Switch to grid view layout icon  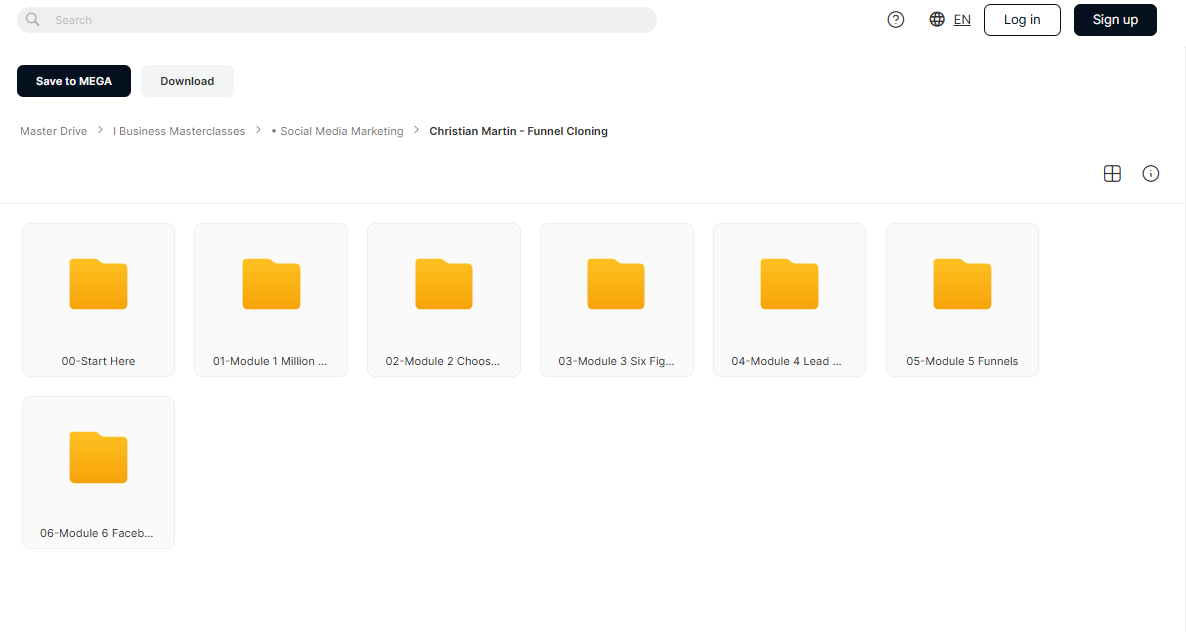point(1112,174)
